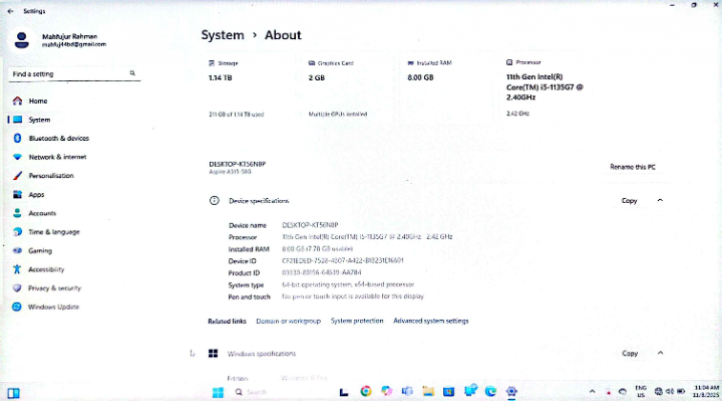Open the Domain or workgroup link
Screen dimensions: 722x401
pos(288,321)
